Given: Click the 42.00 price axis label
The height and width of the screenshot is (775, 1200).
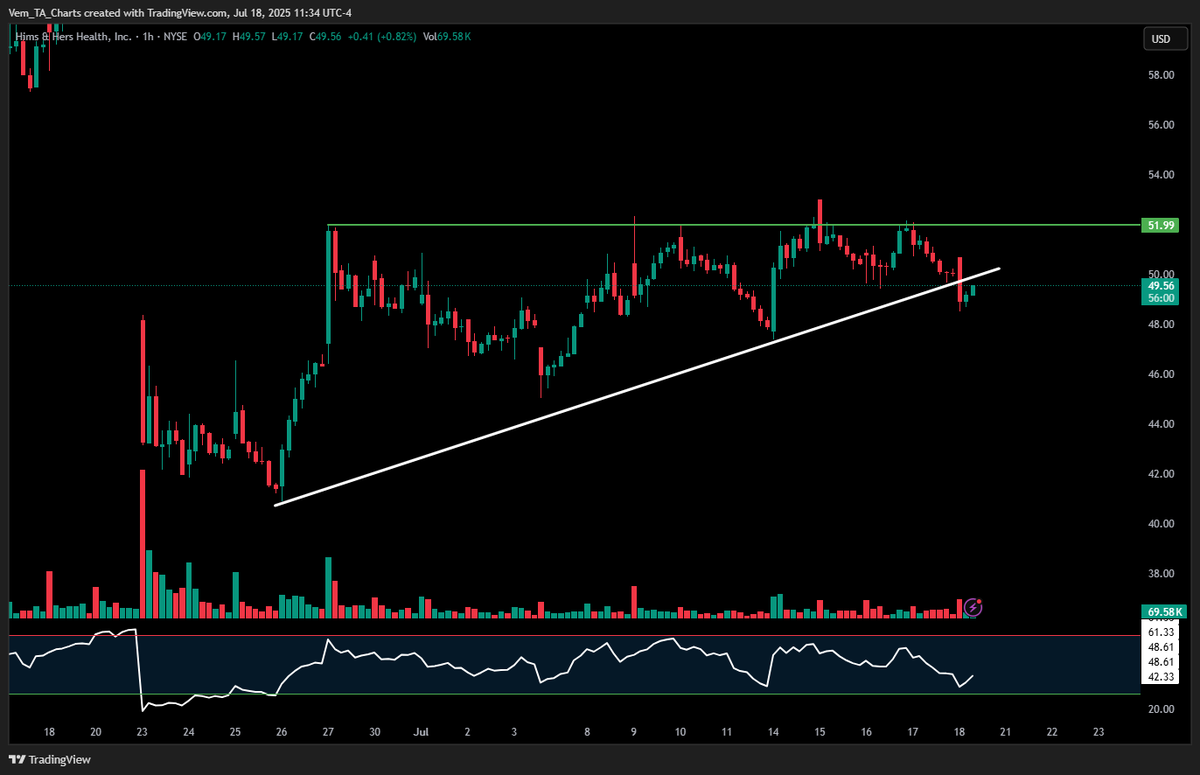Looking at the screenshot, I should [1161, 474].
